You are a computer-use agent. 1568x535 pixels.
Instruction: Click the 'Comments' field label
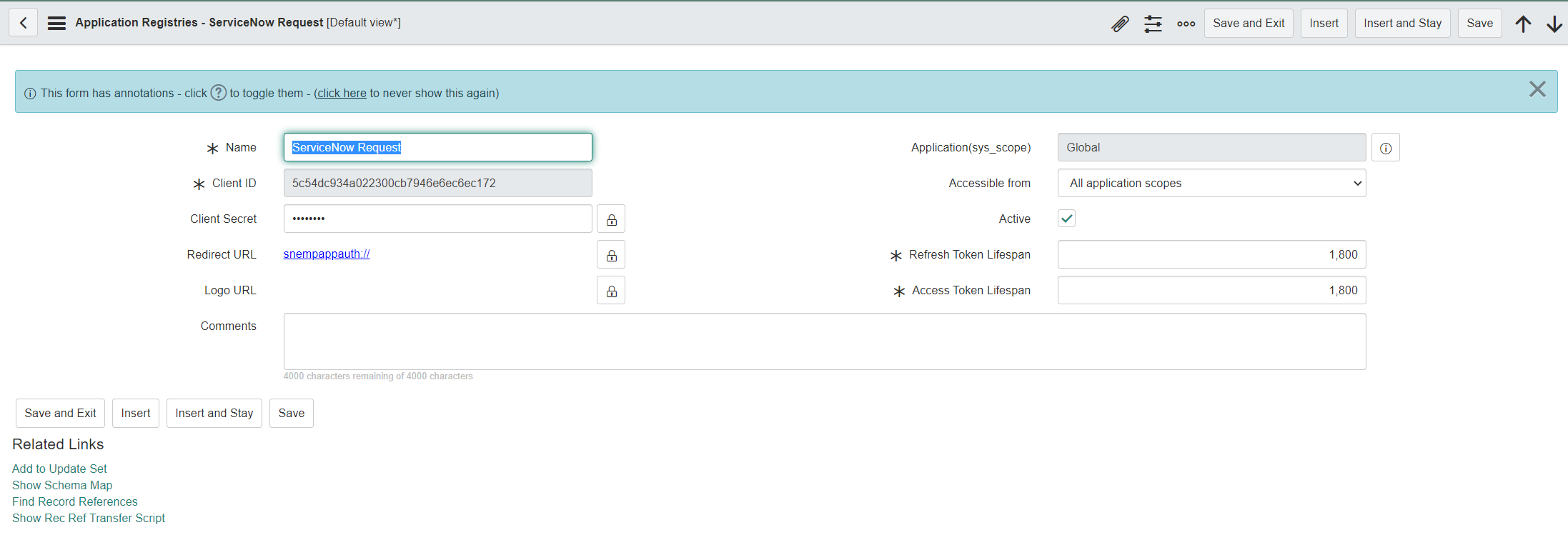(229, 326)
